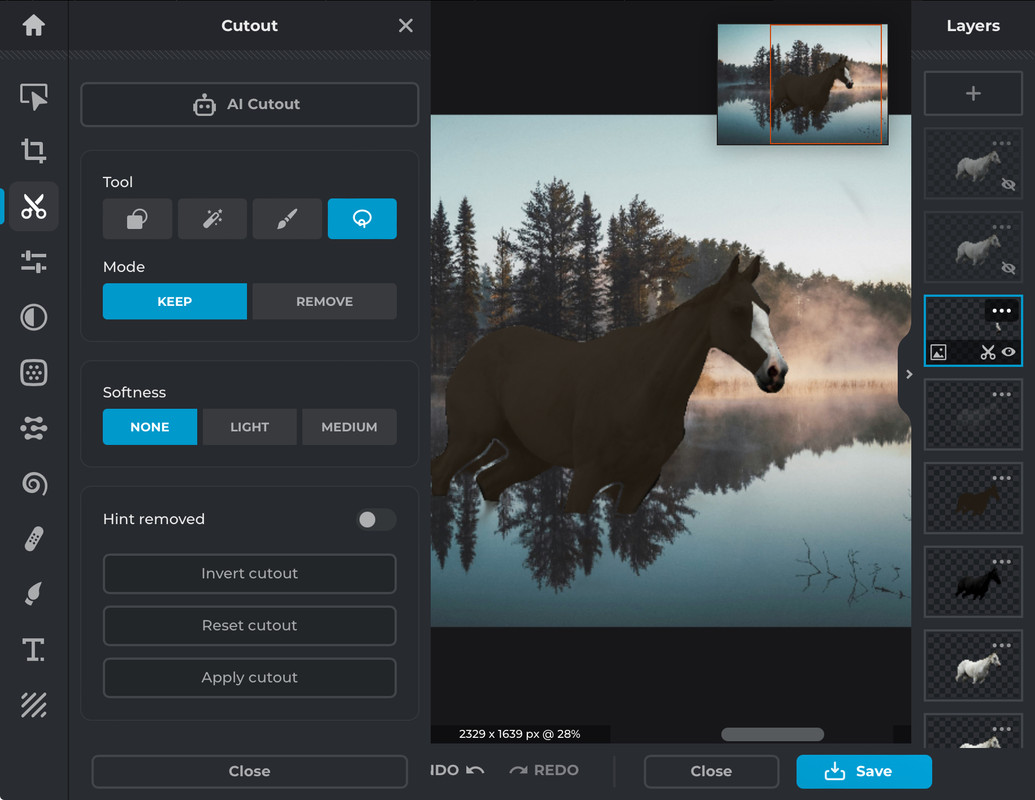The image size is (1035, 800).
Task: Click Close next to Save
Action: click(711, 772)
